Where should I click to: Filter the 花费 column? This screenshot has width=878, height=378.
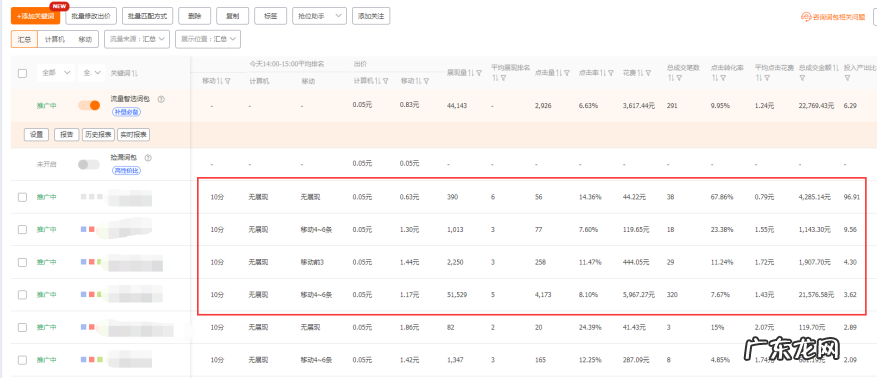tap(647, 73)
